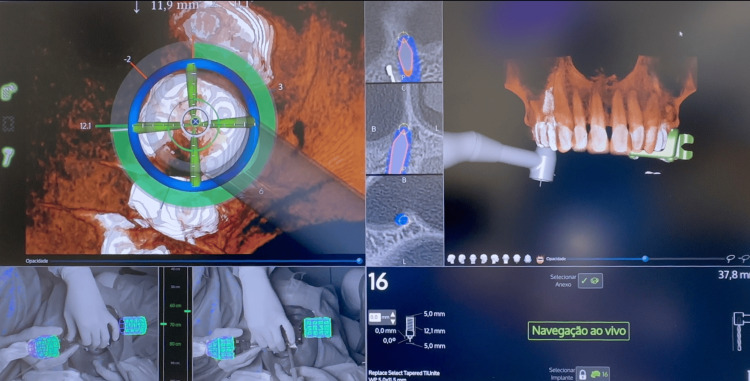Click the left tracking camera feed
This screenshot has width=750, height=381.
pos(79,324)
